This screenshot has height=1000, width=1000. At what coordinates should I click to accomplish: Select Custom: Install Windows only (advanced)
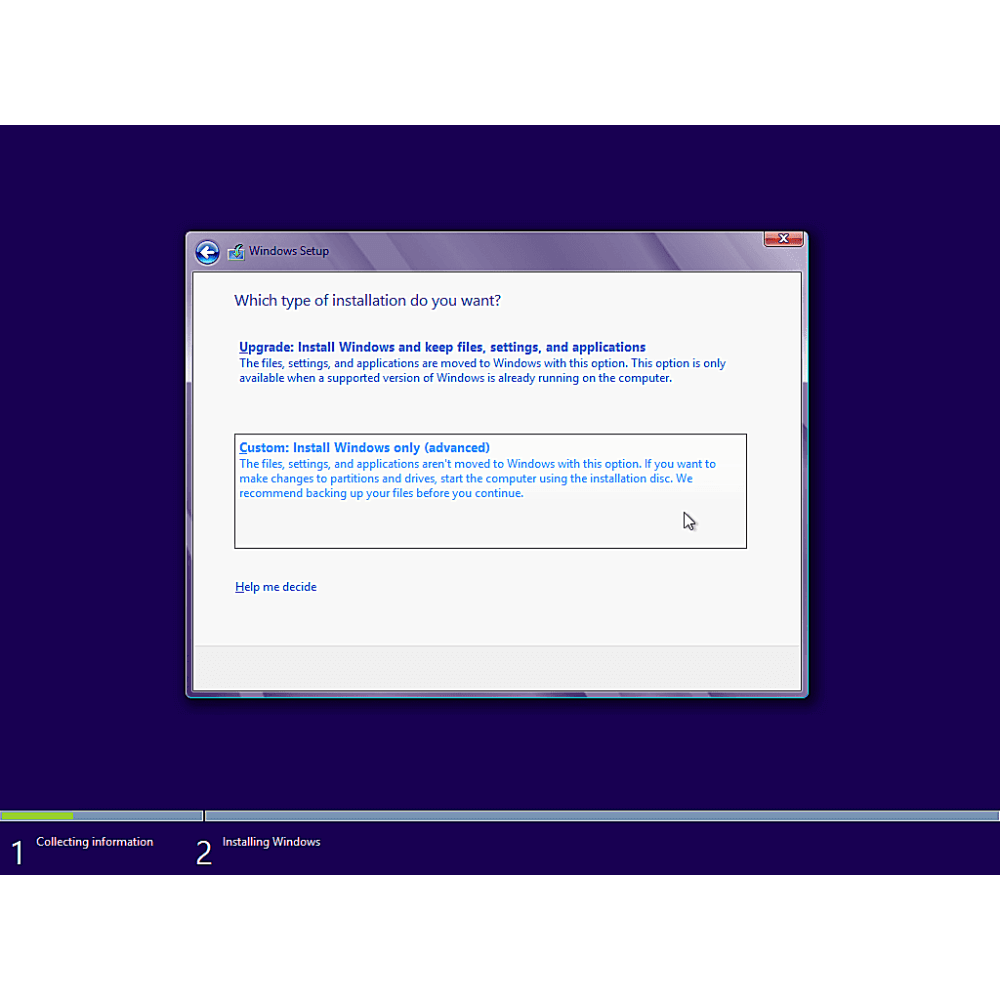click(364, 448)
